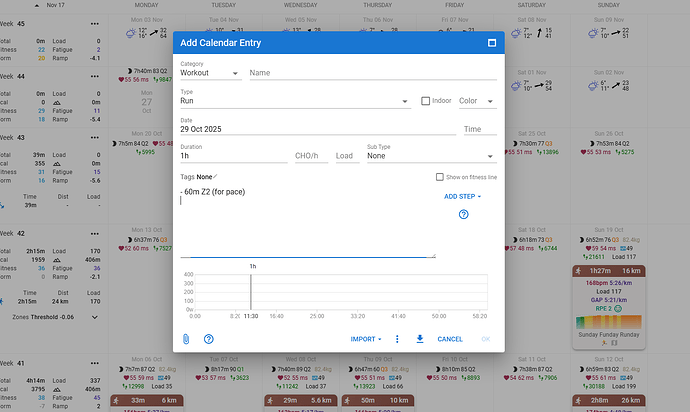Expand the Type dropdown showing Run

[294, 101]
